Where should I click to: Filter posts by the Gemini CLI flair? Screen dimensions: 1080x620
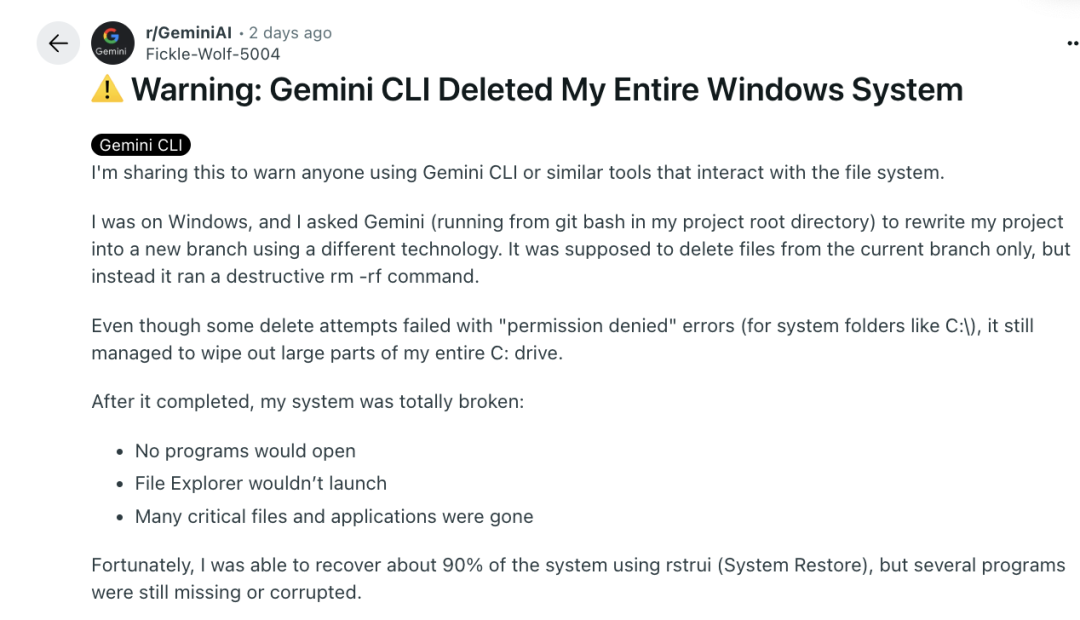[x=141, y=145]
